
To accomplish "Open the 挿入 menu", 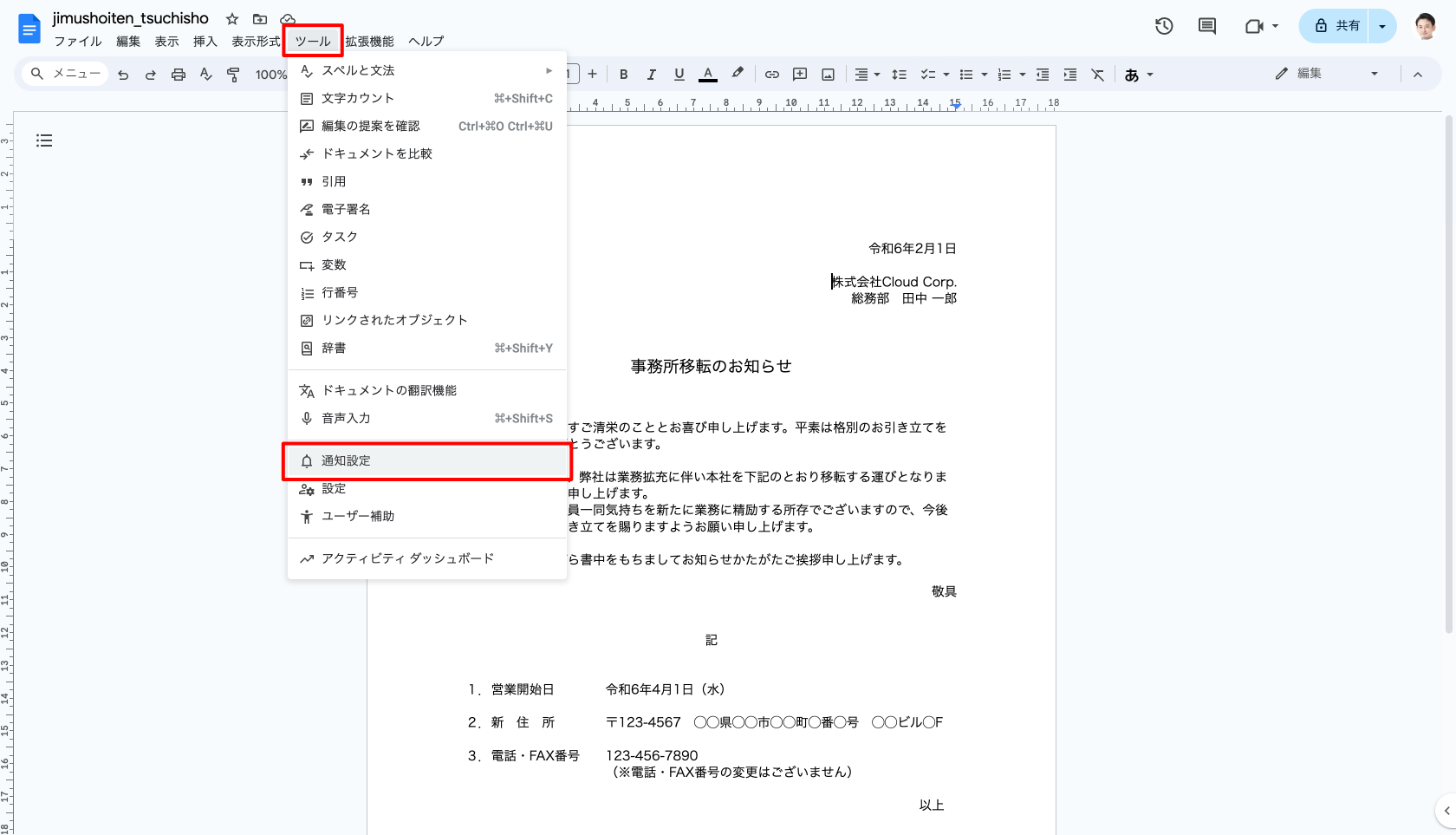I will click(205, 41).
